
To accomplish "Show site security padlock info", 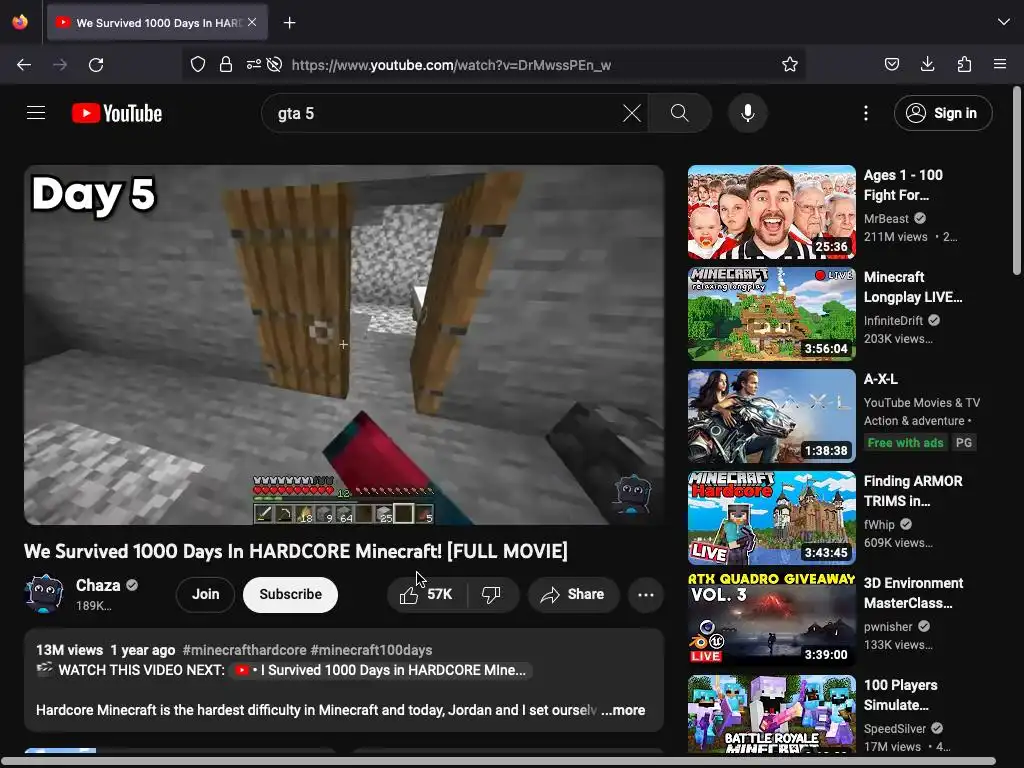I will coord(226,64).
